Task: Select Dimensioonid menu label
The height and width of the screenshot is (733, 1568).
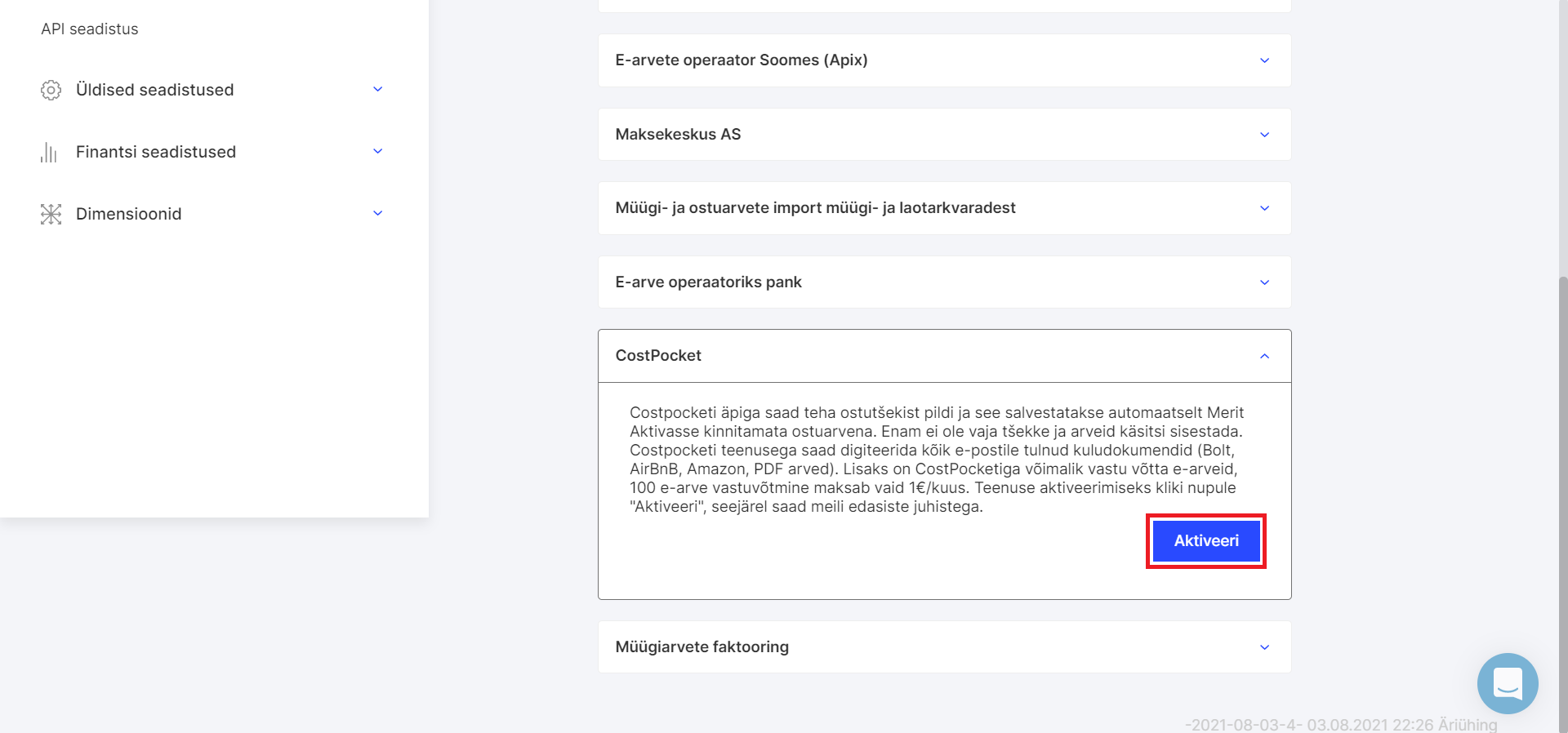Action: coord(129,214)
